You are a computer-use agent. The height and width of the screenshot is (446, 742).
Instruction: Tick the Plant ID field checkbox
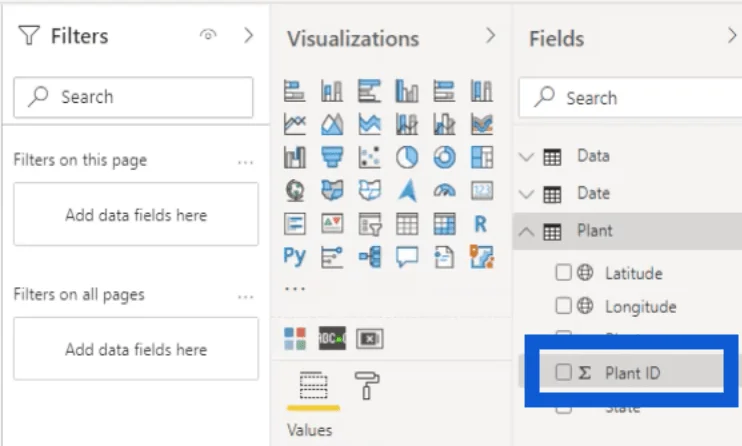click(563, 373)
